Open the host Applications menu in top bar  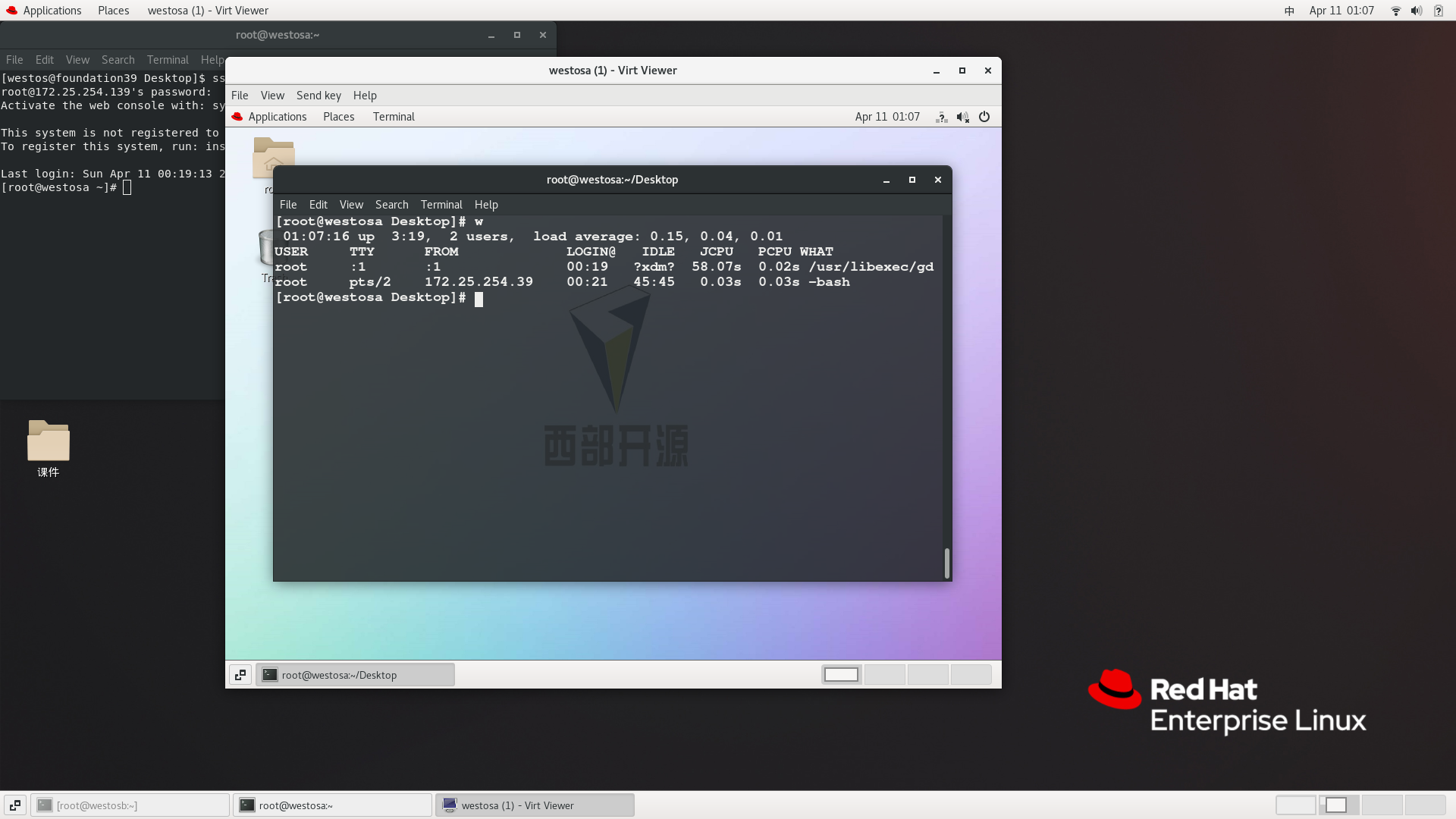coord(44,11)
